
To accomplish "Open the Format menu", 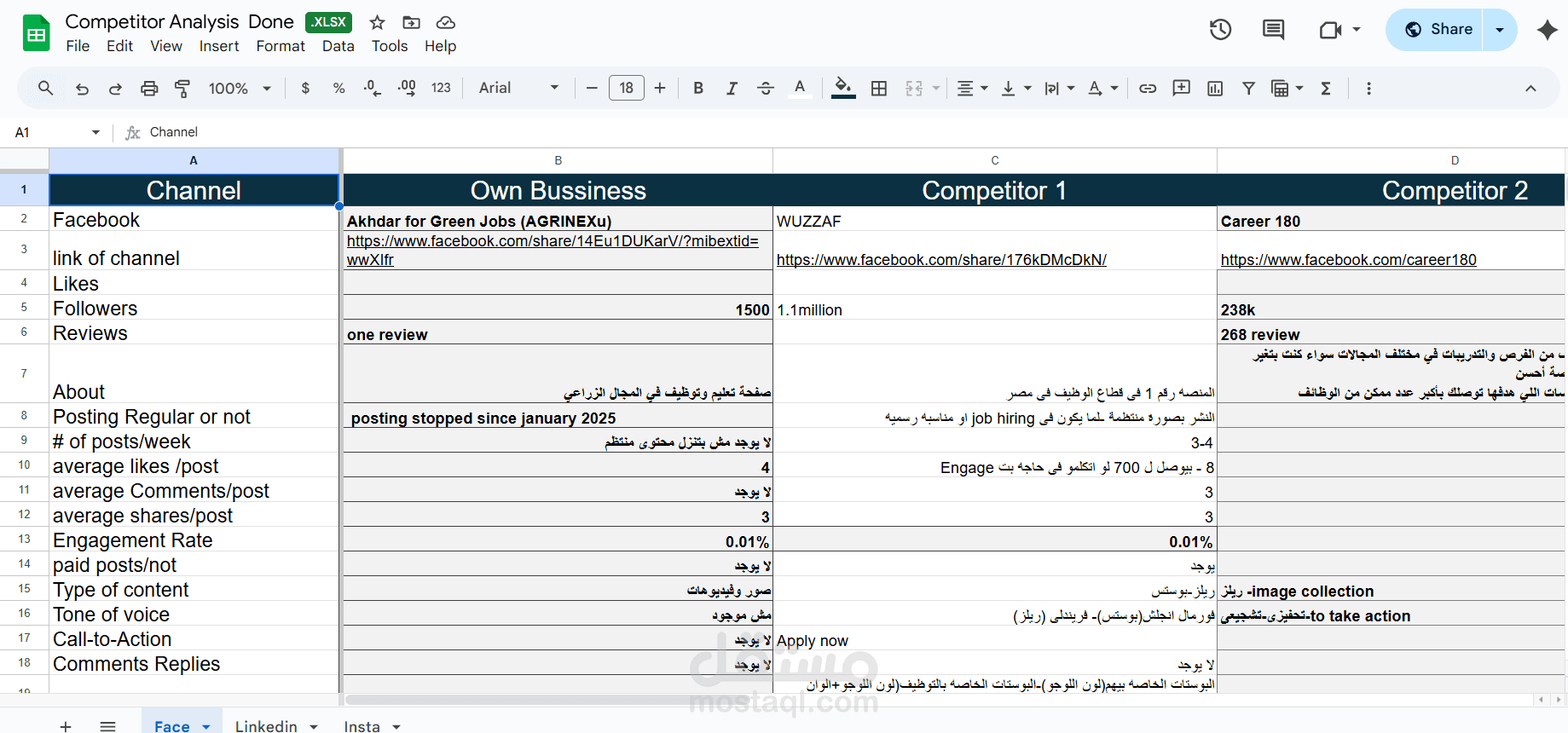I will (x=281, y=46).
